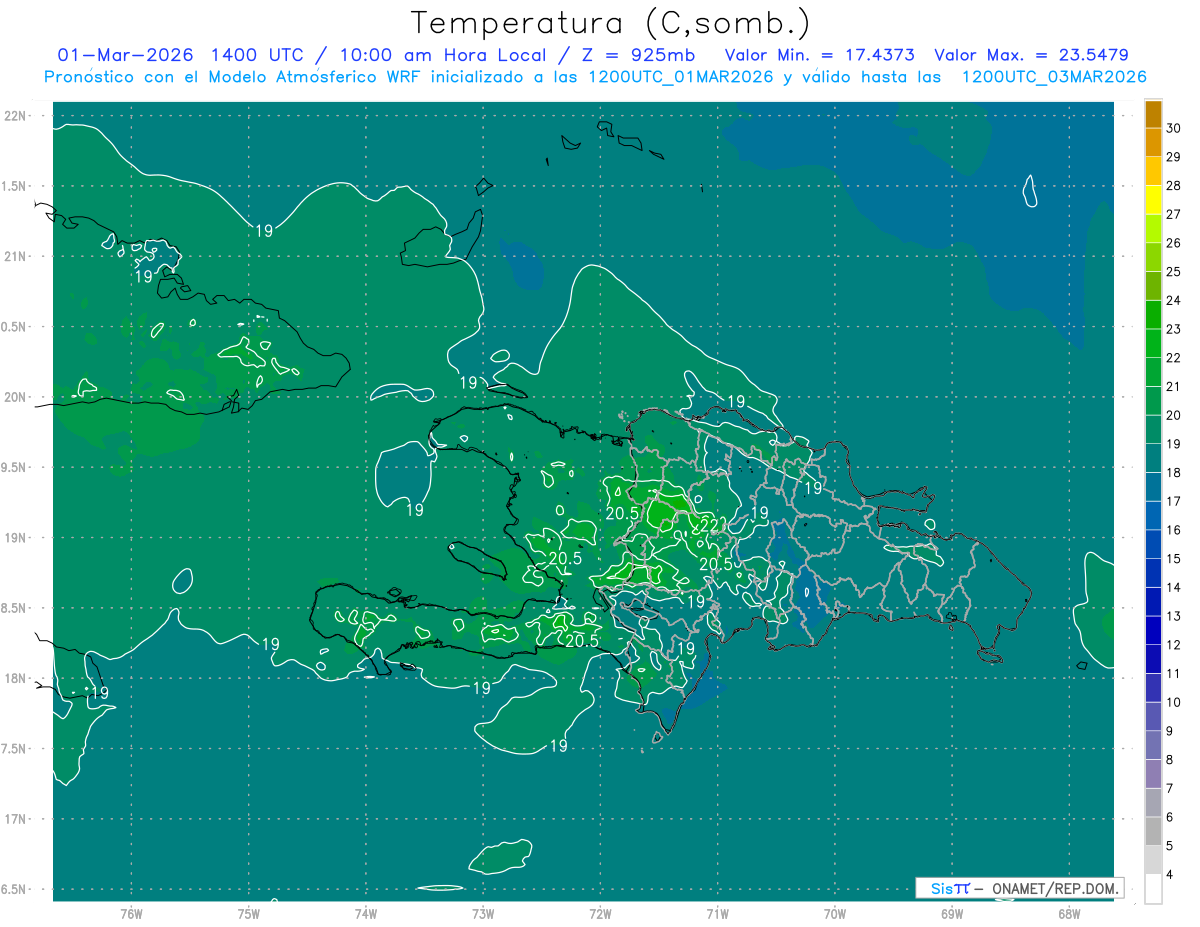
Task: Click the Valor Max. = 23.5479 text
Action: [1031, 55]
